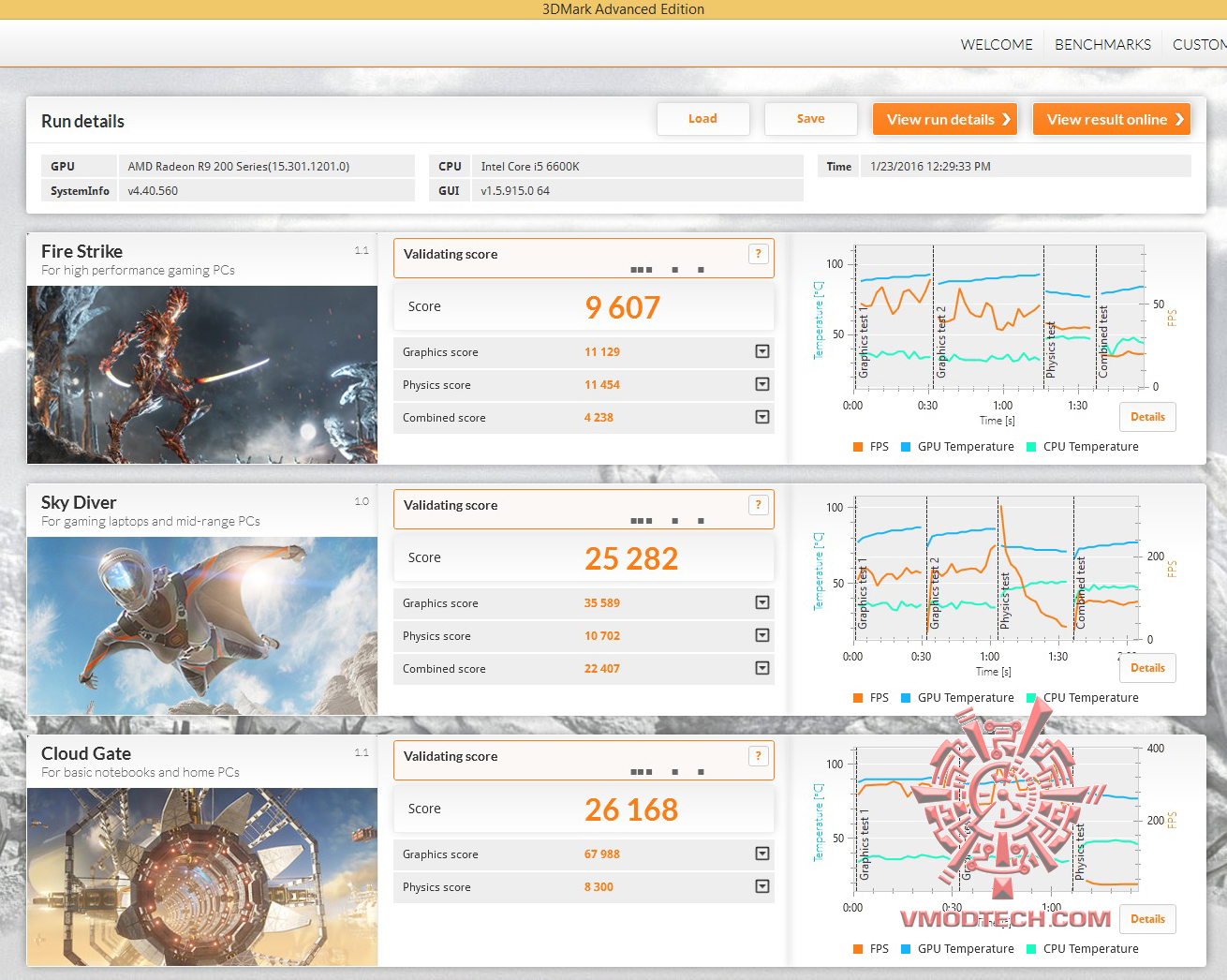Click GPU Temperature legend swatch under Fire Strike chart

tap(906, 447)
